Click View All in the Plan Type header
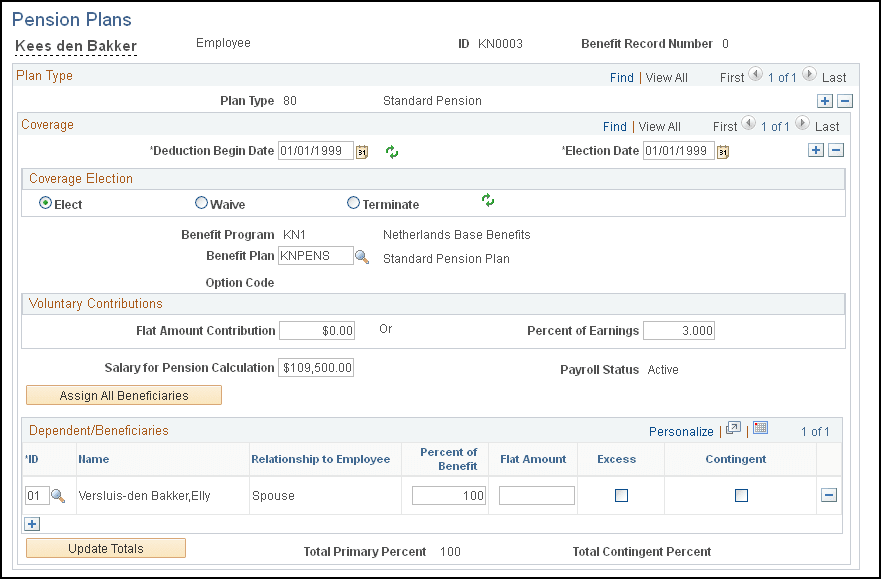881x579 pixels. pyautogui.click(x=665, y=77)
